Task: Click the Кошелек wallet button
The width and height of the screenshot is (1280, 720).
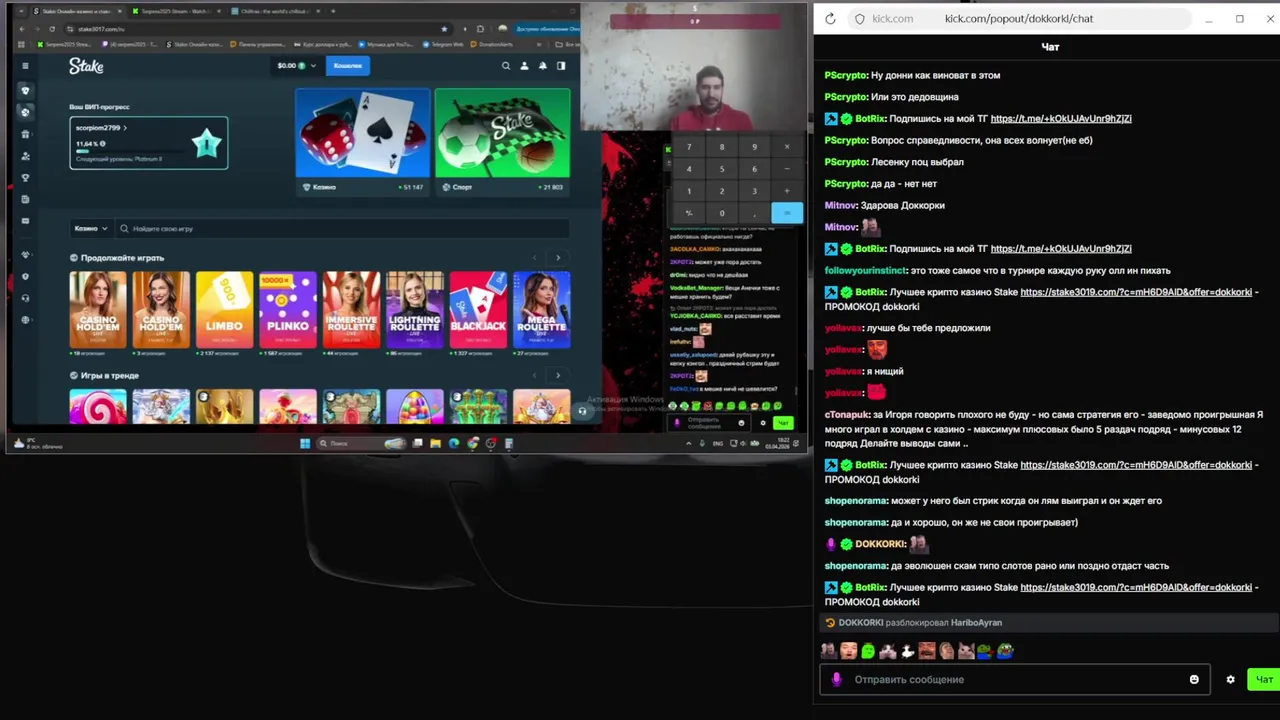Action: point(348,66)
